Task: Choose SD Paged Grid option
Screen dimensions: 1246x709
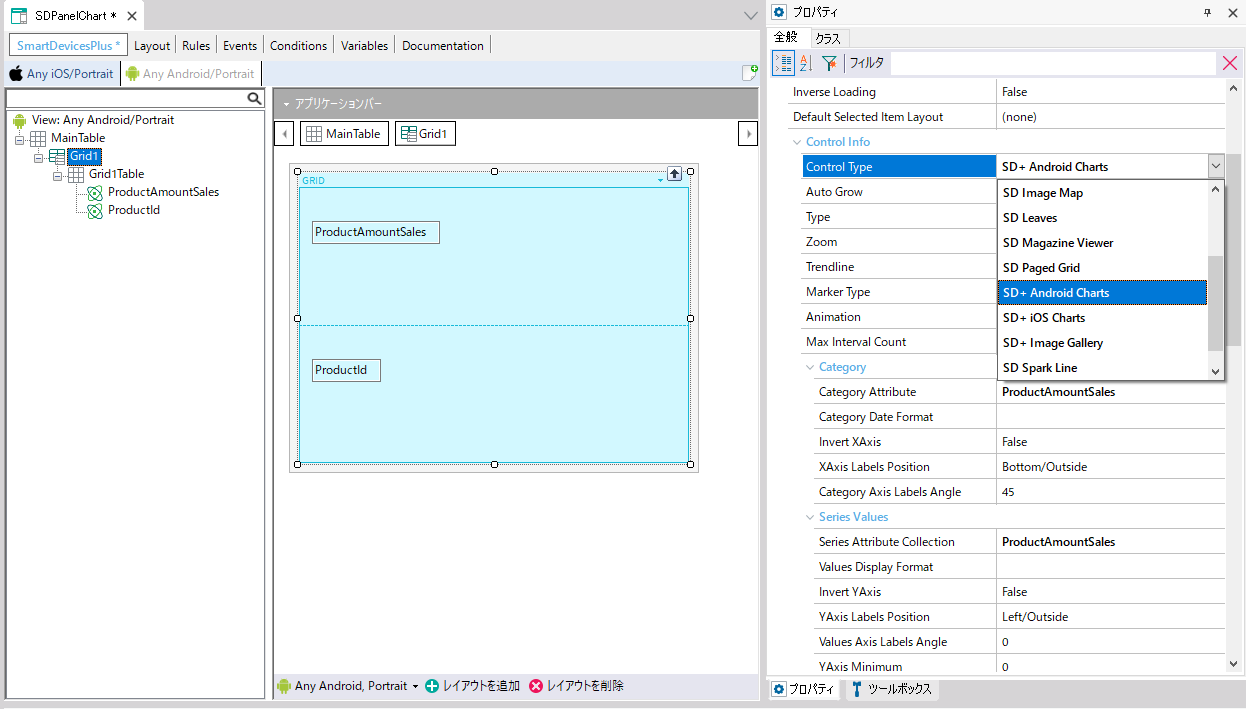Action: [1103, 267]
